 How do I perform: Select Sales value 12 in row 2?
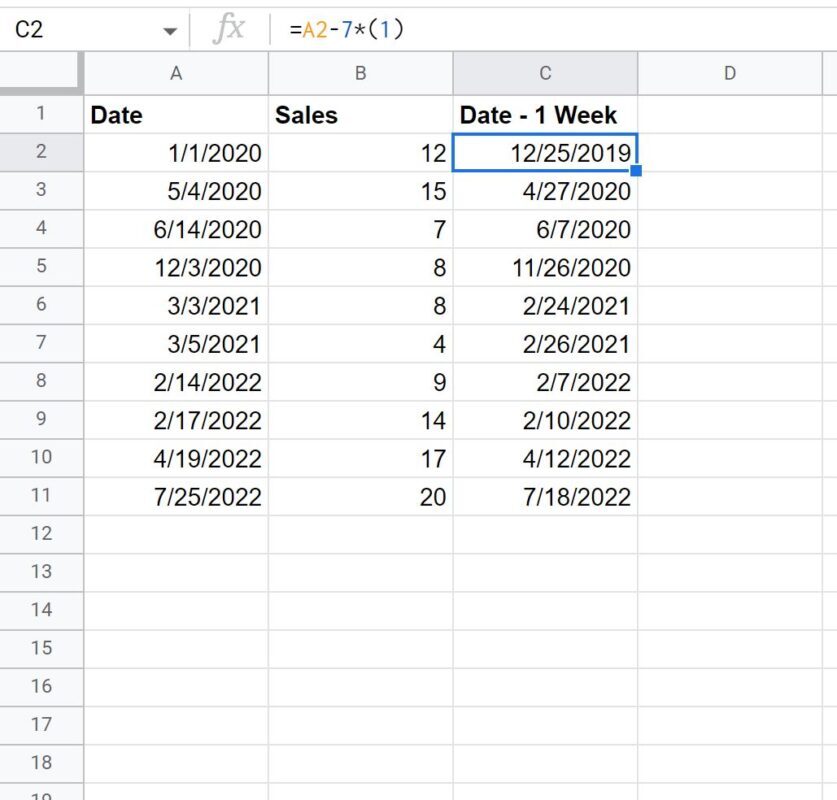click(x=361, y=153)
